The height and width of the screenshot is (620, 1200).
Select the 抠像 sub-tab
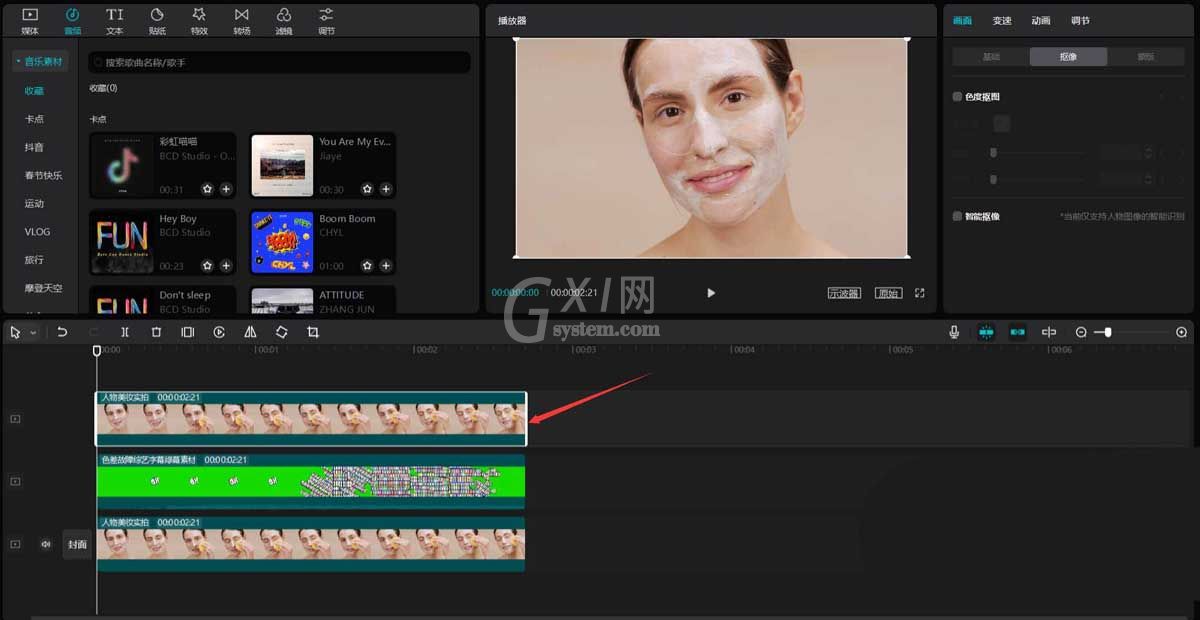(1068, 57)
